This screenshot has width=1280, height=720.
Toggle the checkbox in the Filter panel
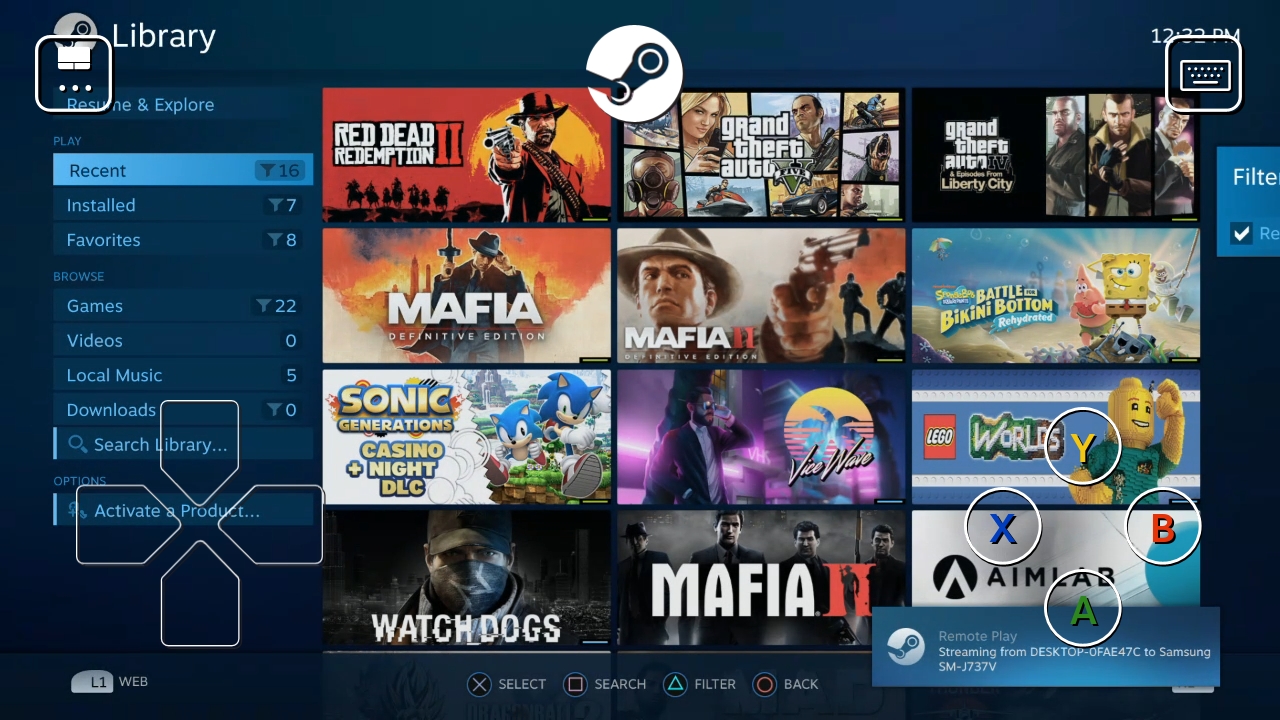(1241, 233)
